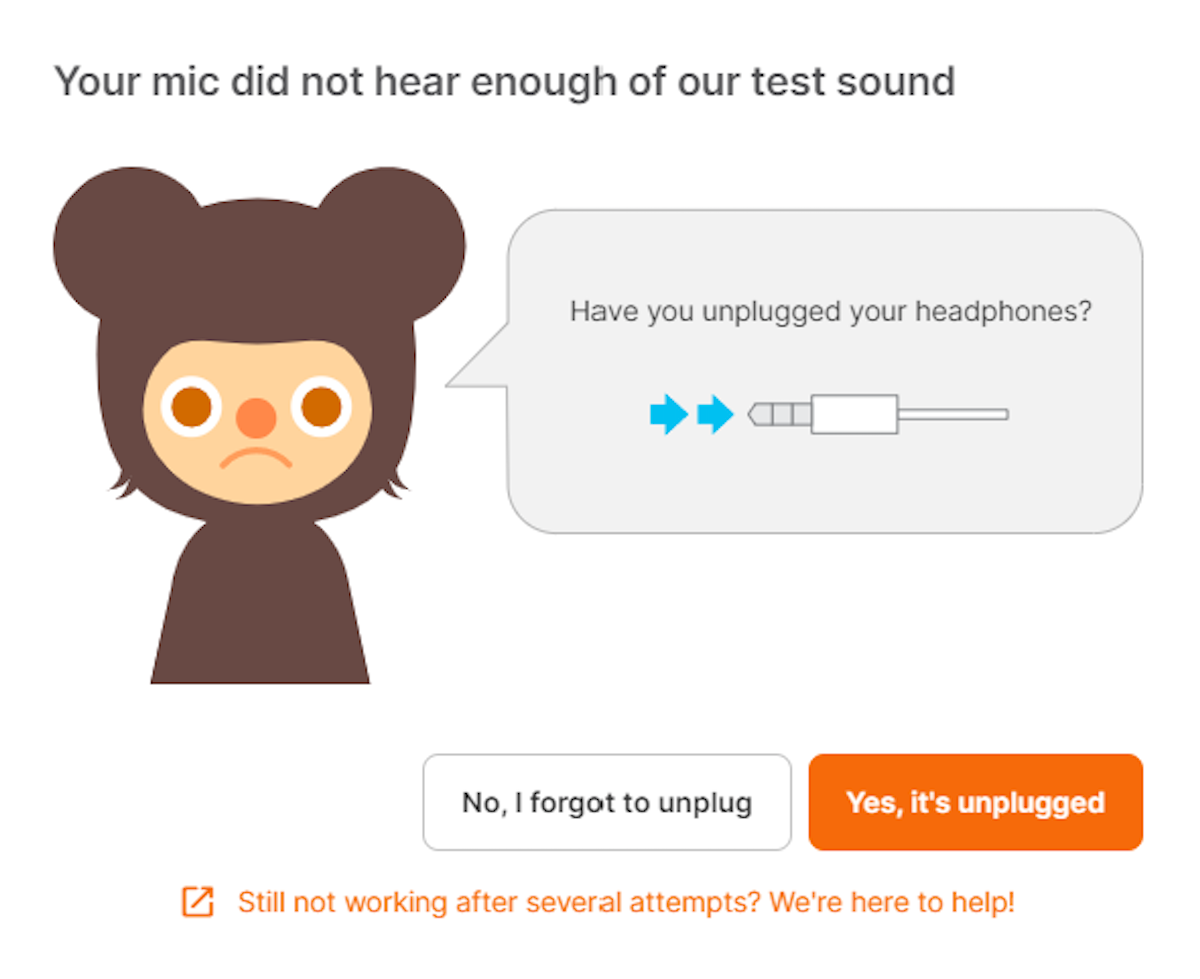Click the external-link icon beside help text

[x=197, y=902]
